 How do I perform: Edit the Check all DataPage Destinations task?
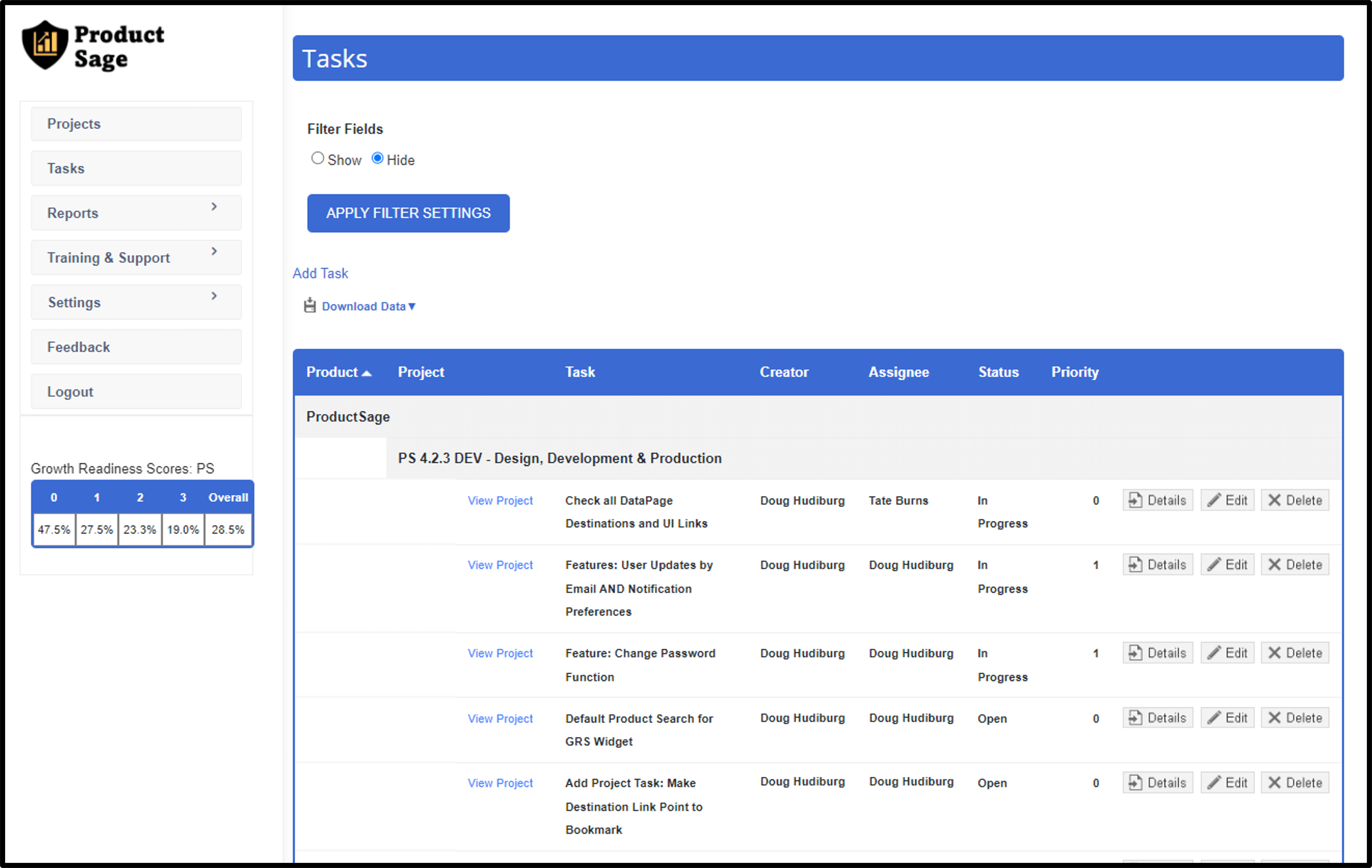(1228, 500)
